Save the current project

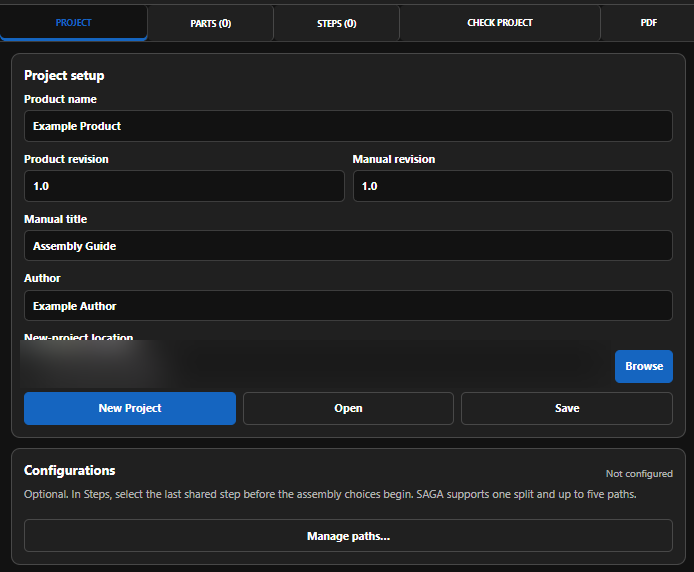[567, 408]
